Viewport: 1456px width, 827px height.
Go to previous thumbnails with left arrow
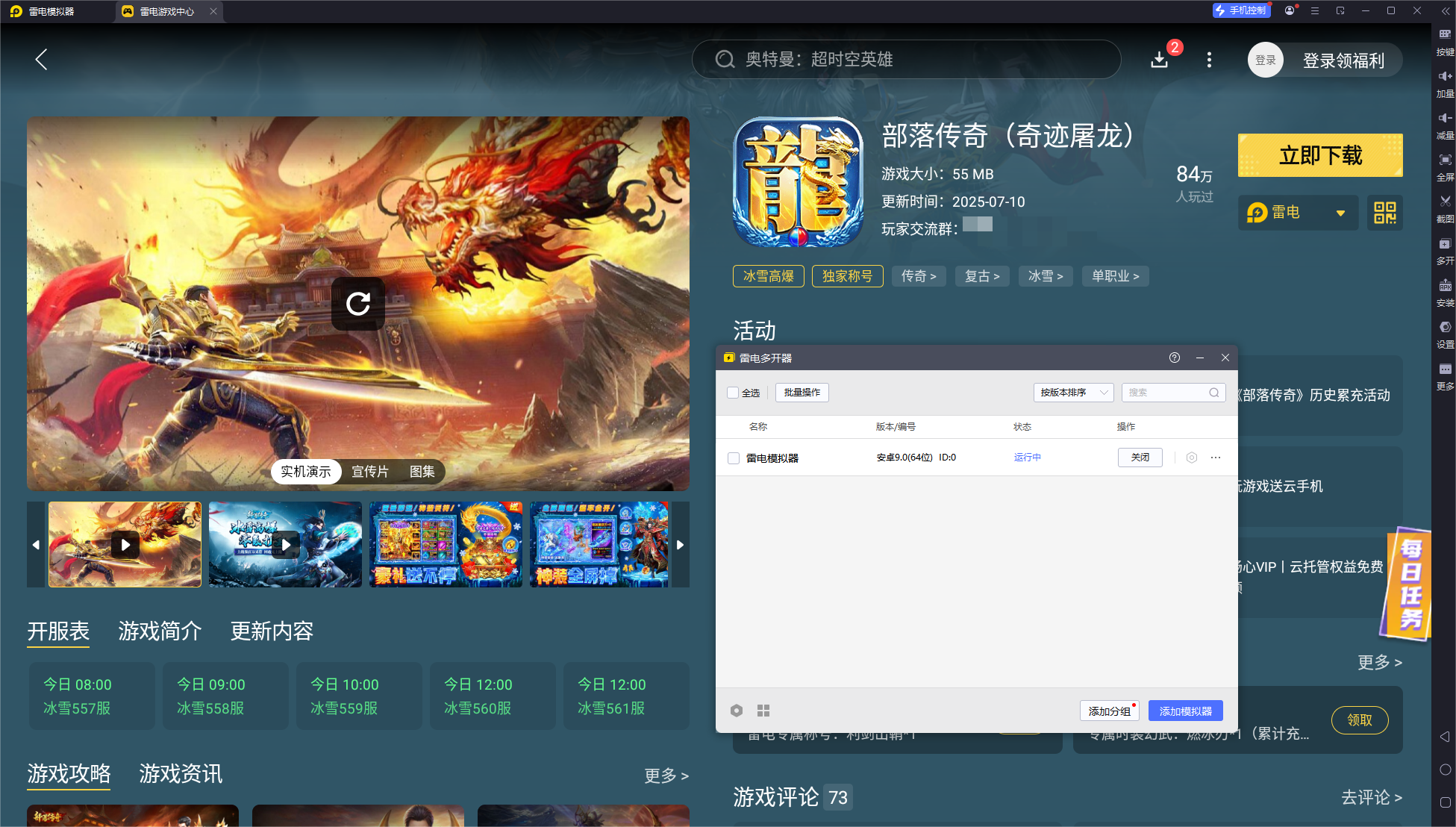tap(36, 545)
